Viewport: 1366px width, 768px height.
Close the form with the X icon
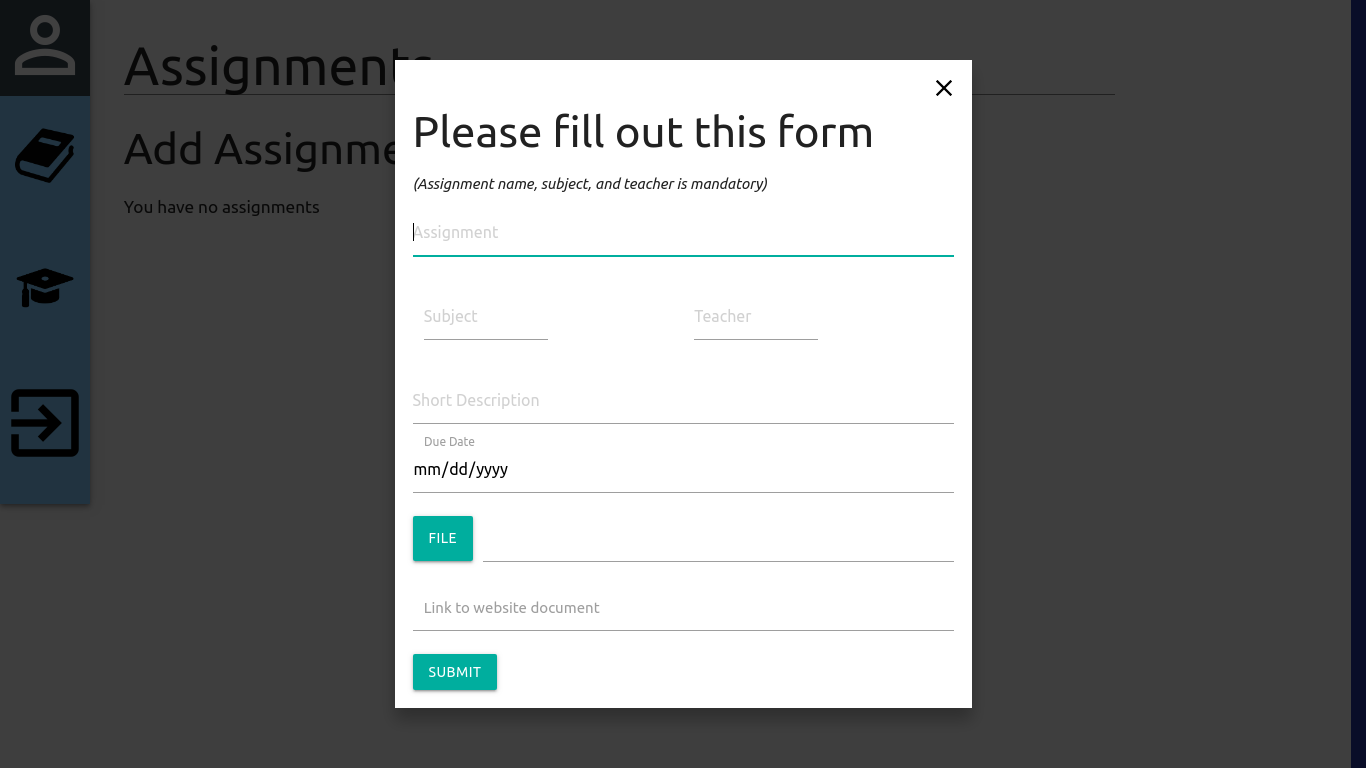[944, 88]
